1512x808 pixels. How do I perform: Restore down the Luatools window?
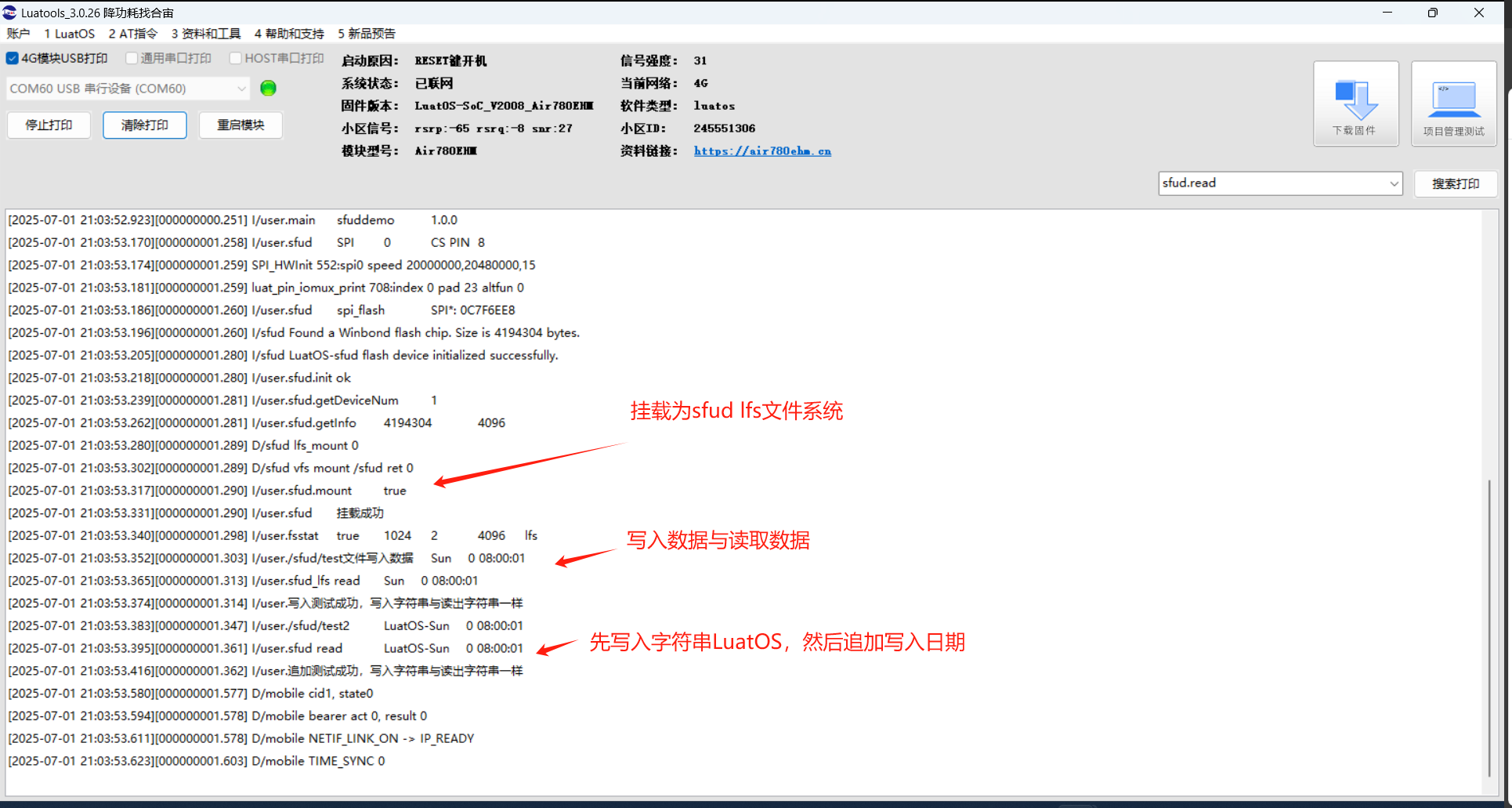[1433, 13]
